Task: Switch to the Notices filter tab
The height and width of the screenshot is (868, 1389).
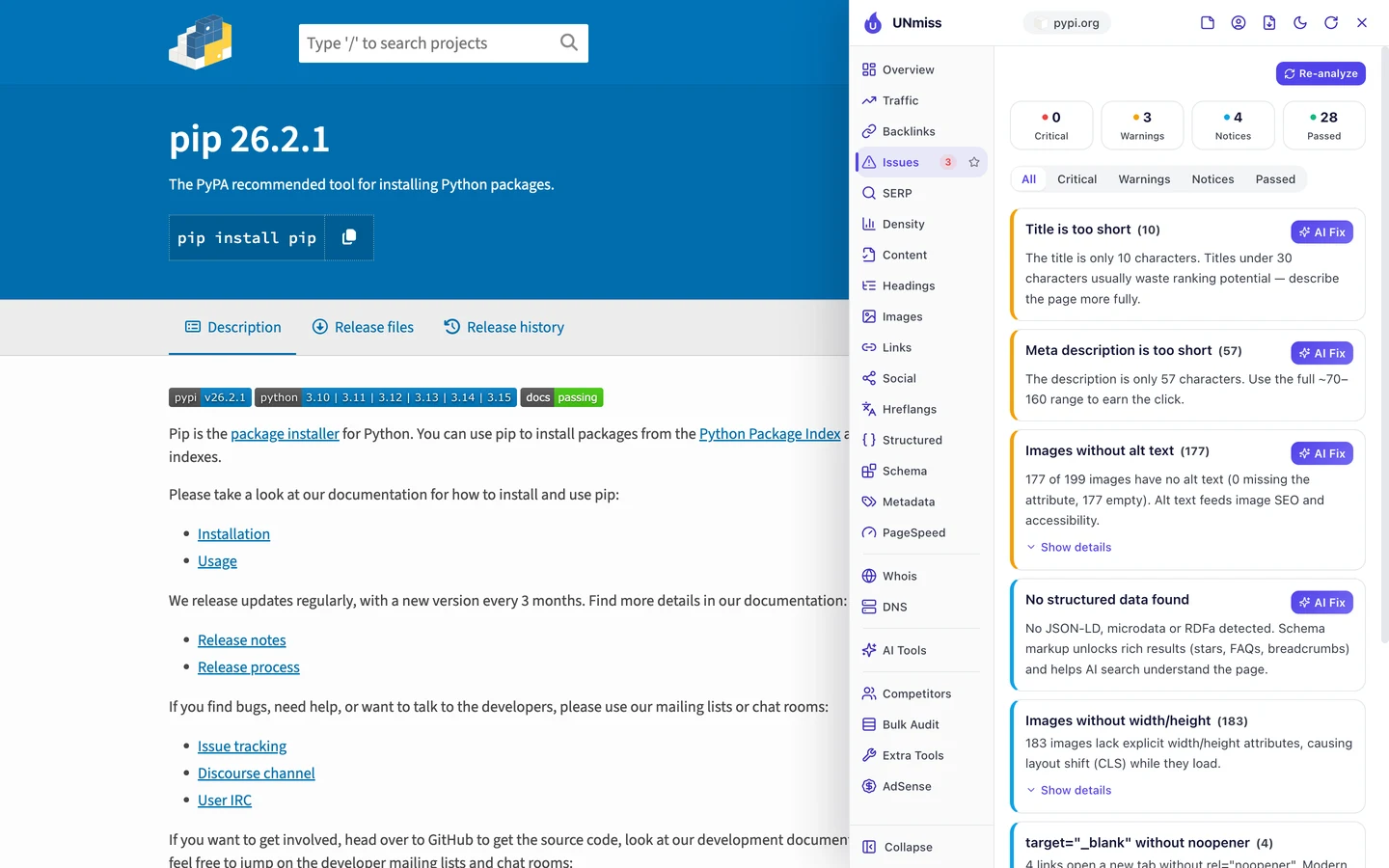Action: click(x=1212, y=179)
